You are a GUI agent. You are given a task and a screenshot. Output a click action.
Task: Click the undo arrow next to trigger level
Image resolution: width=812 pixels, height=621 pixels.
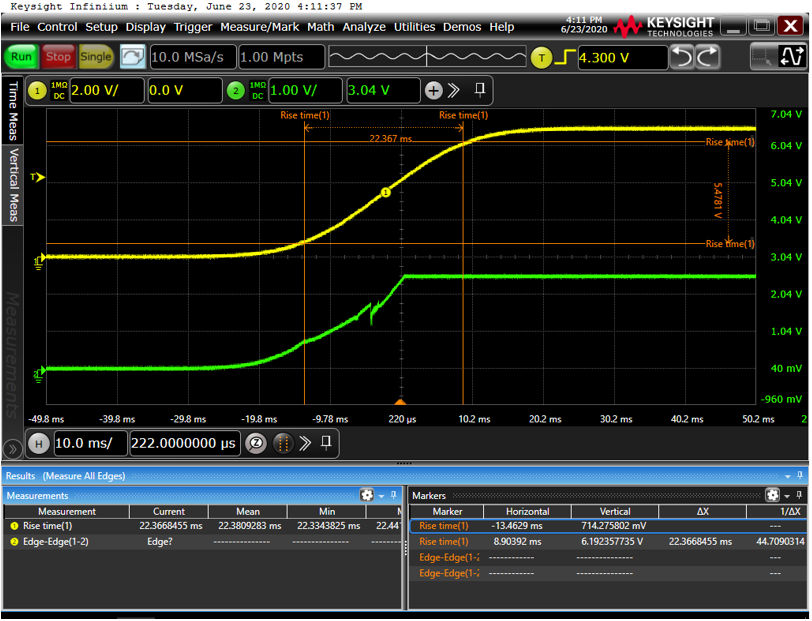point(680,58)
